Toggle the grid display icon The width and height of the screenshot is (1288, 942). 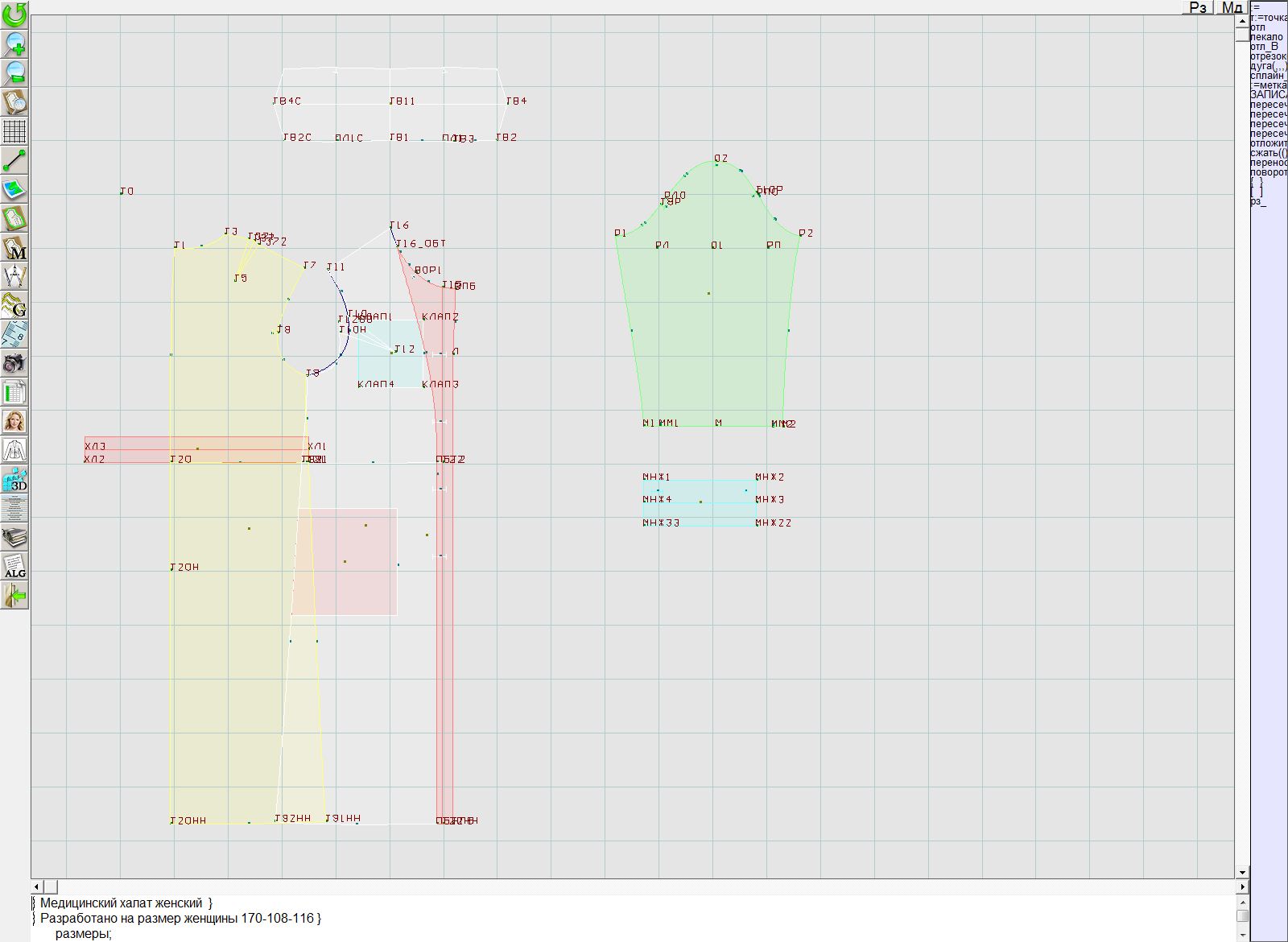click(14, 131)
